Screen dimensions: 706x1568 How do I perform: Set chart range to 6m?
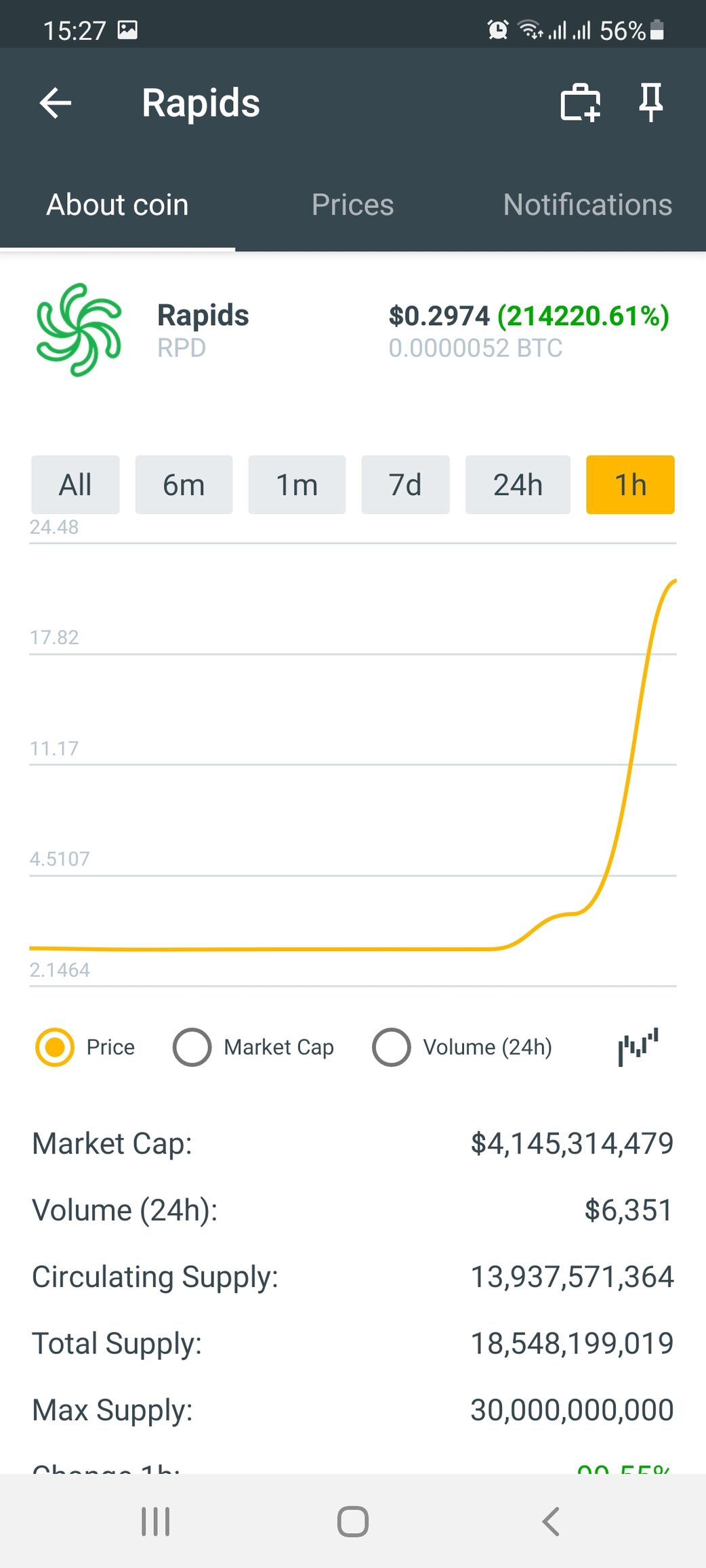tap(184, 485)
